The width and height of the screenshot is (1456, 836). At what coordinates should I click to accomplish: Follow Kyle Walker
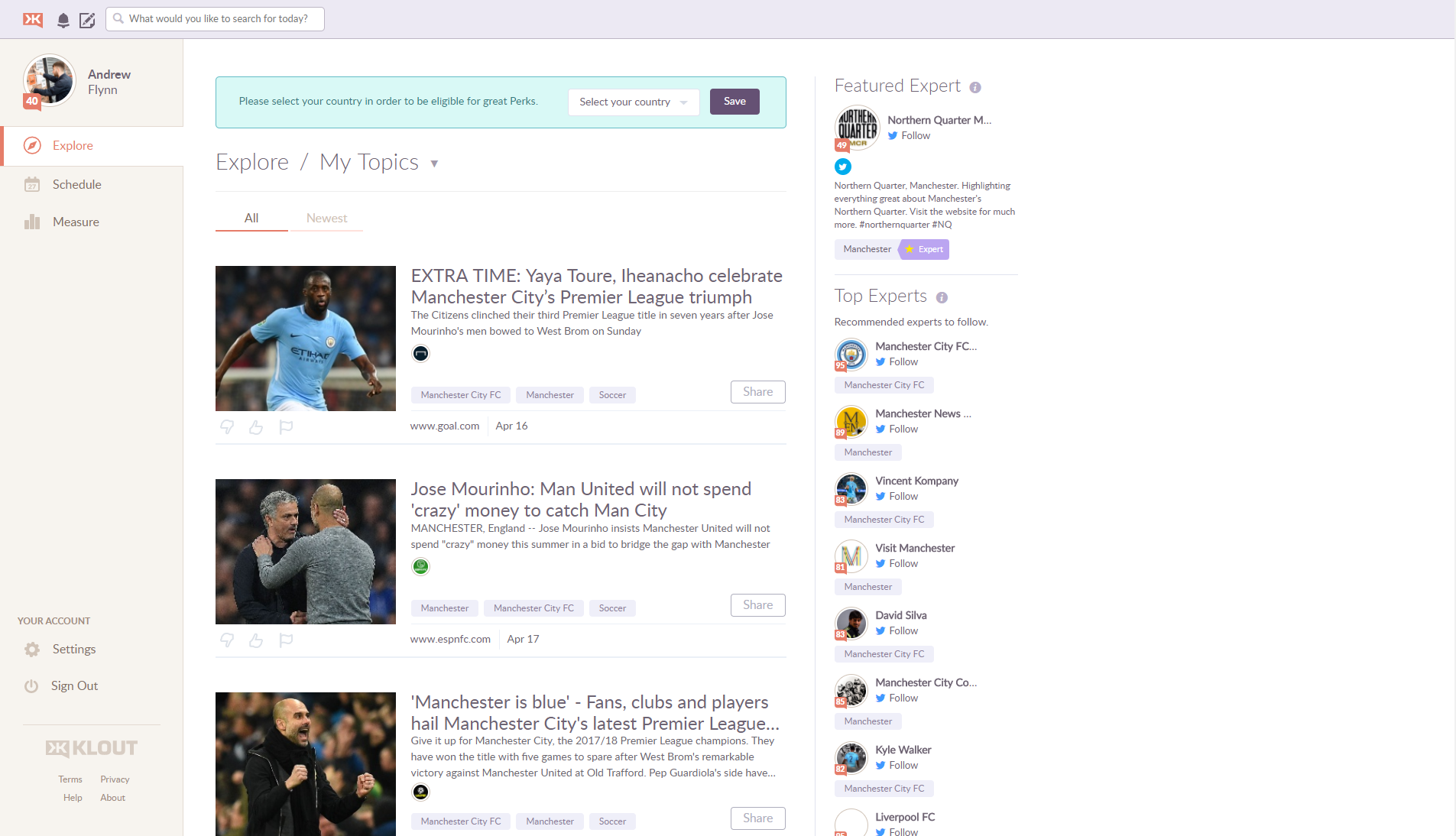click(897, 765)
